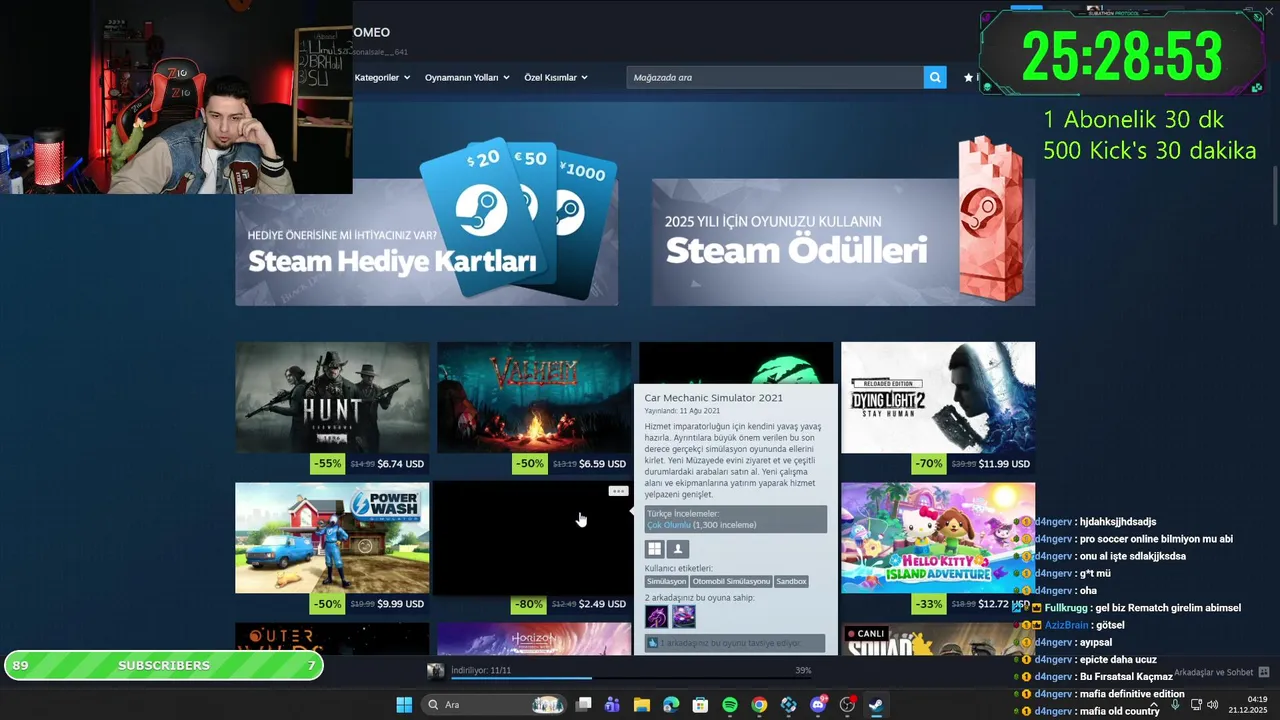The width and height of the screenshot is (1280, 720).
Task: Open File Explorer from the taskbar
Action: 642,705
